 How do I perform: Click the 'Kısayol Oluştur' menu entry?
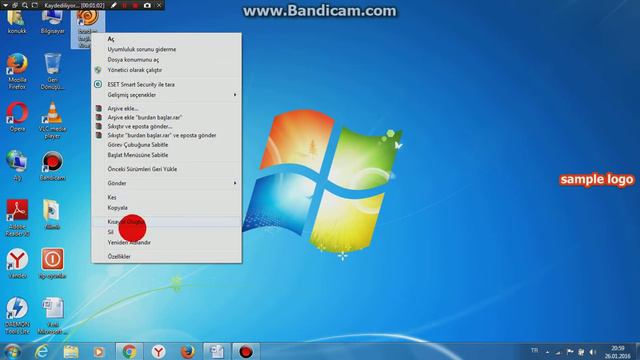pyautogui.click(x=167, y=222)
